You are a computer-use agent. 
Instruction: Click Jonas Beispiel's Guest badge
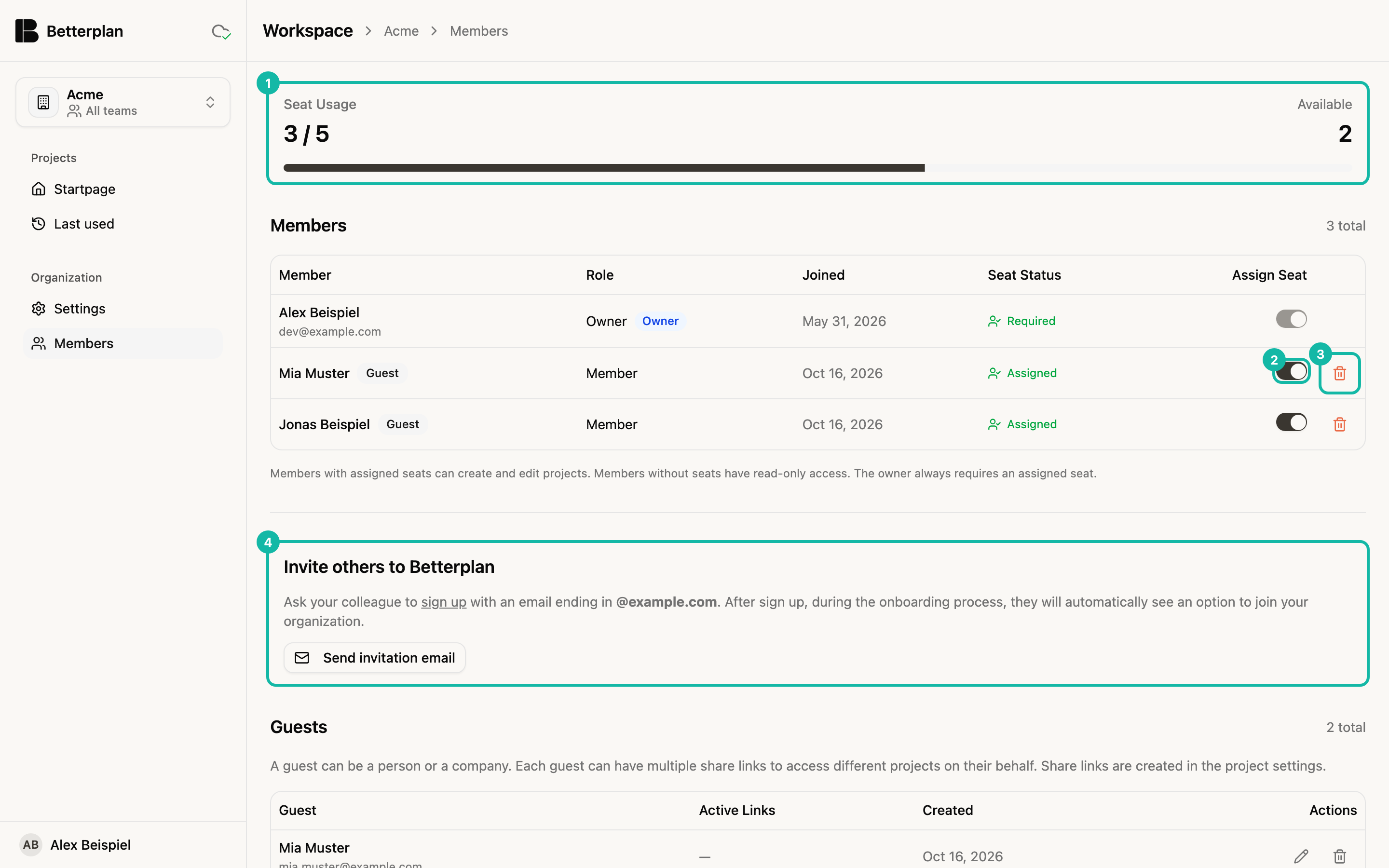pos(402,424)
